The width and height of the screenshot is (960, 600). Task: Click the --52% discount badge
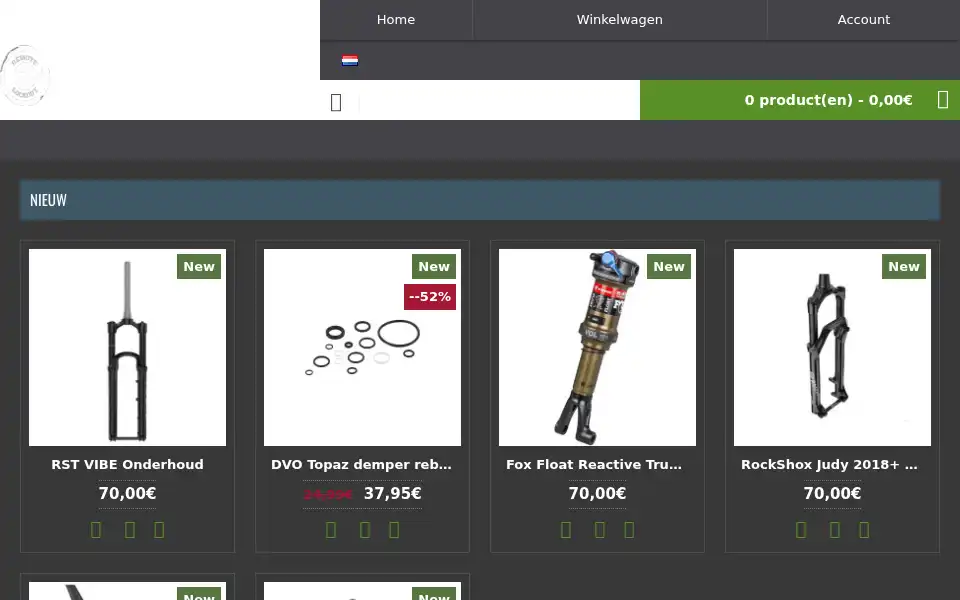[x=430, y=297]
